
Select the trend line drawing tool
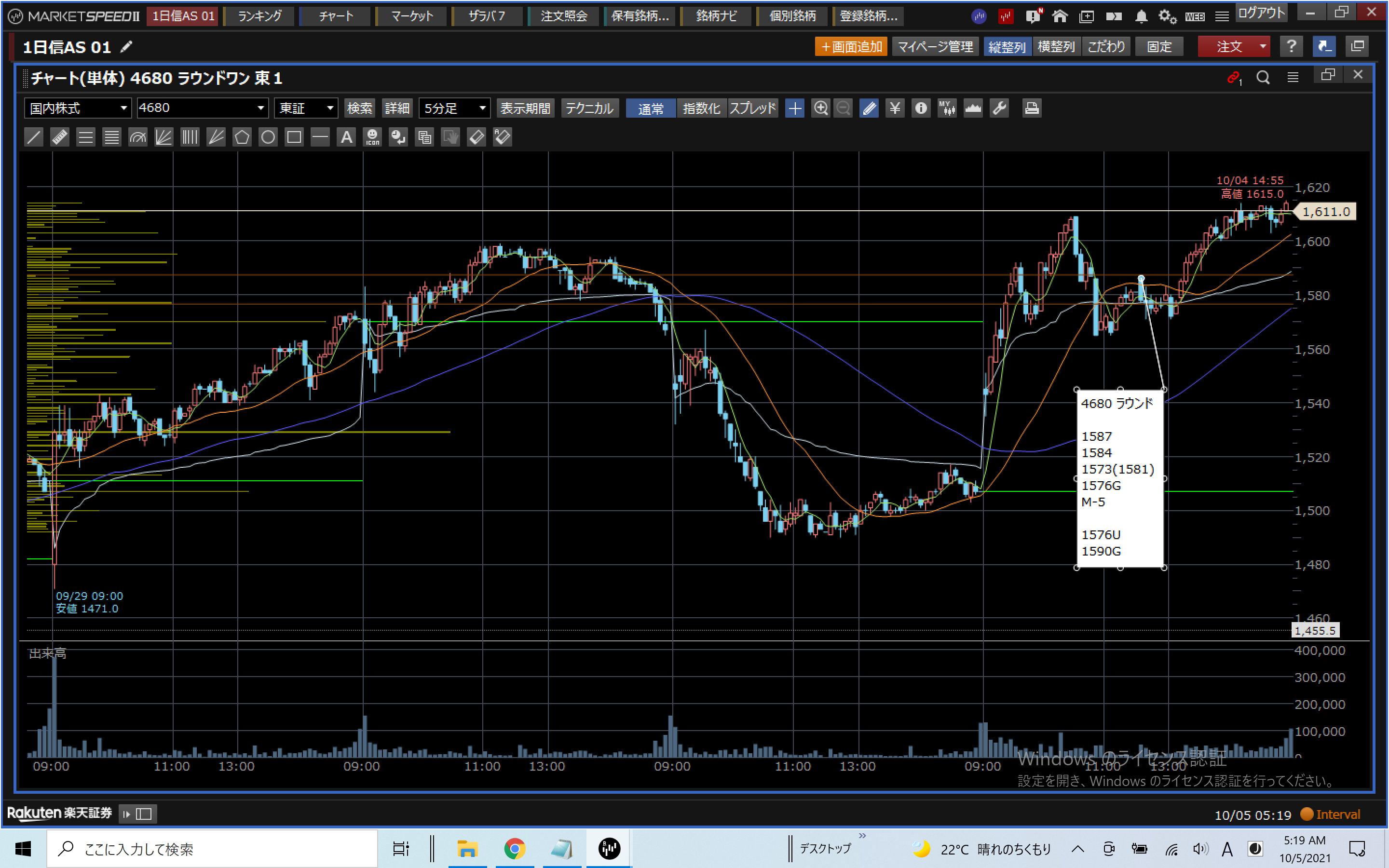[34, 137]
